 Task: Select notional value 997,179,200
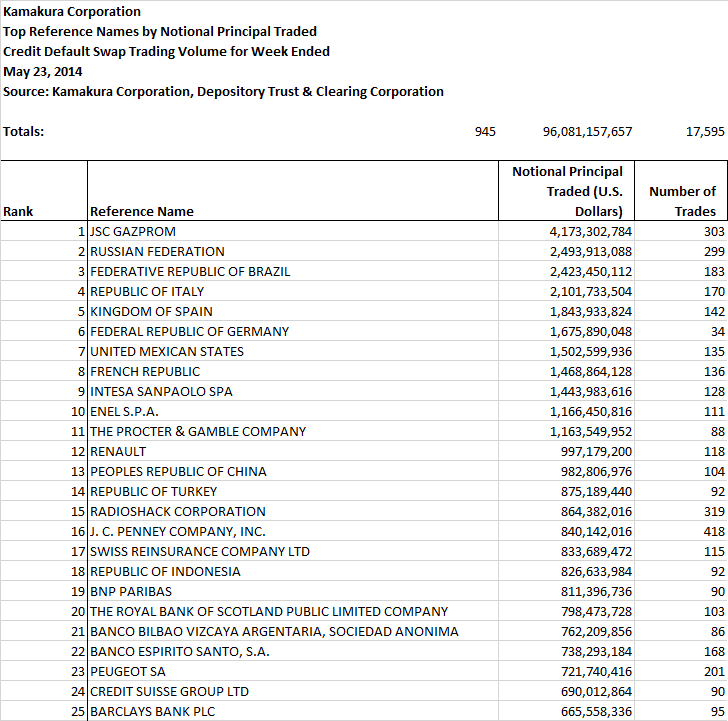click(x=566, y=451)
